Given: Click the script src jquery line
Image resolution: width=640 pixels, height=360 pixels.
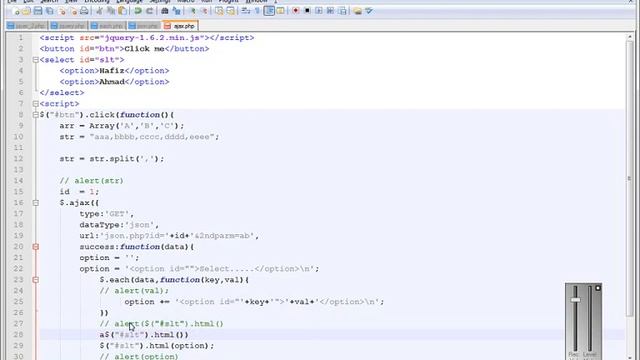Looking at the screenshot, I should [147, 38].
